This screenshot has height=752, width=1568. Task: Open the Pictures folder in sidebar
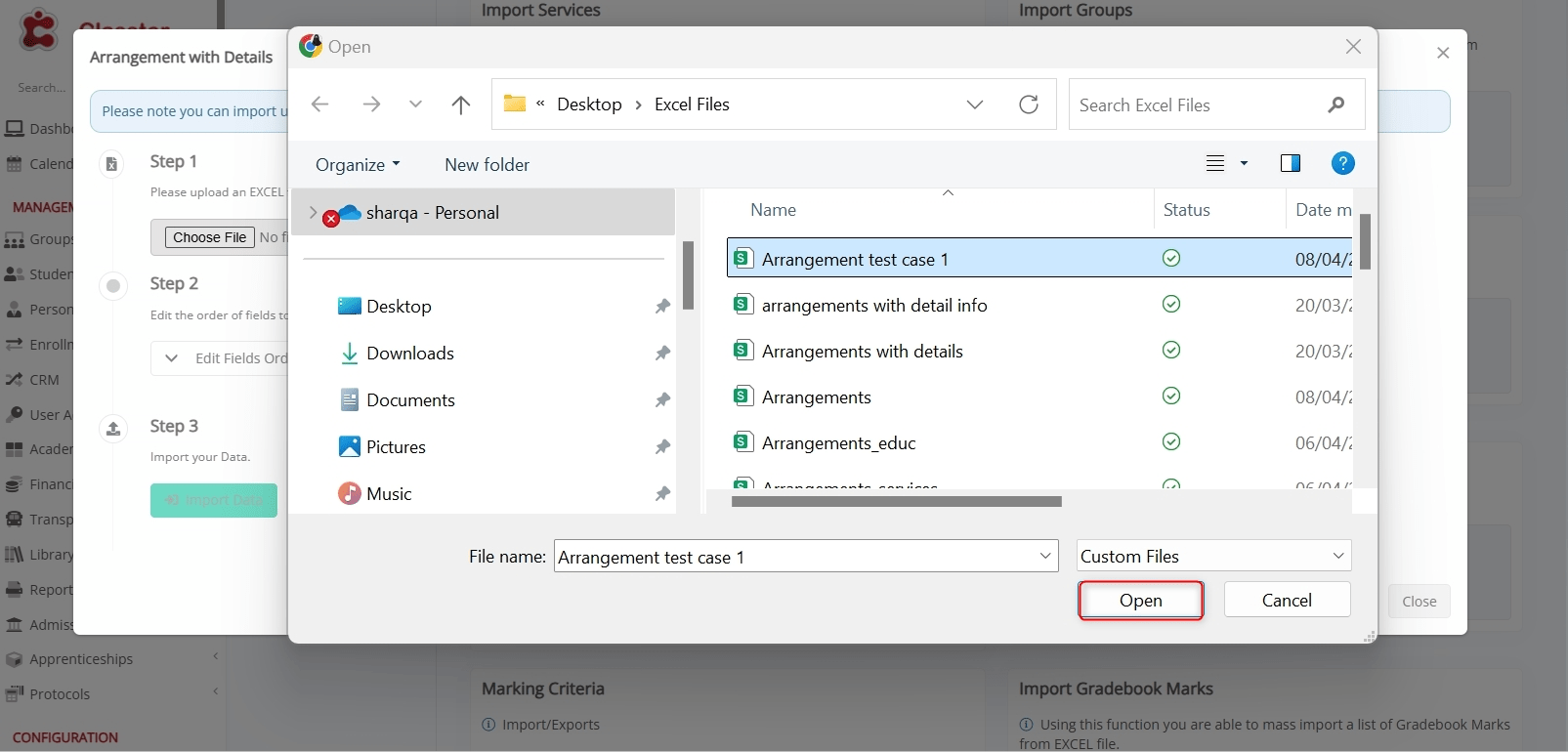click(x=395, y=447)
